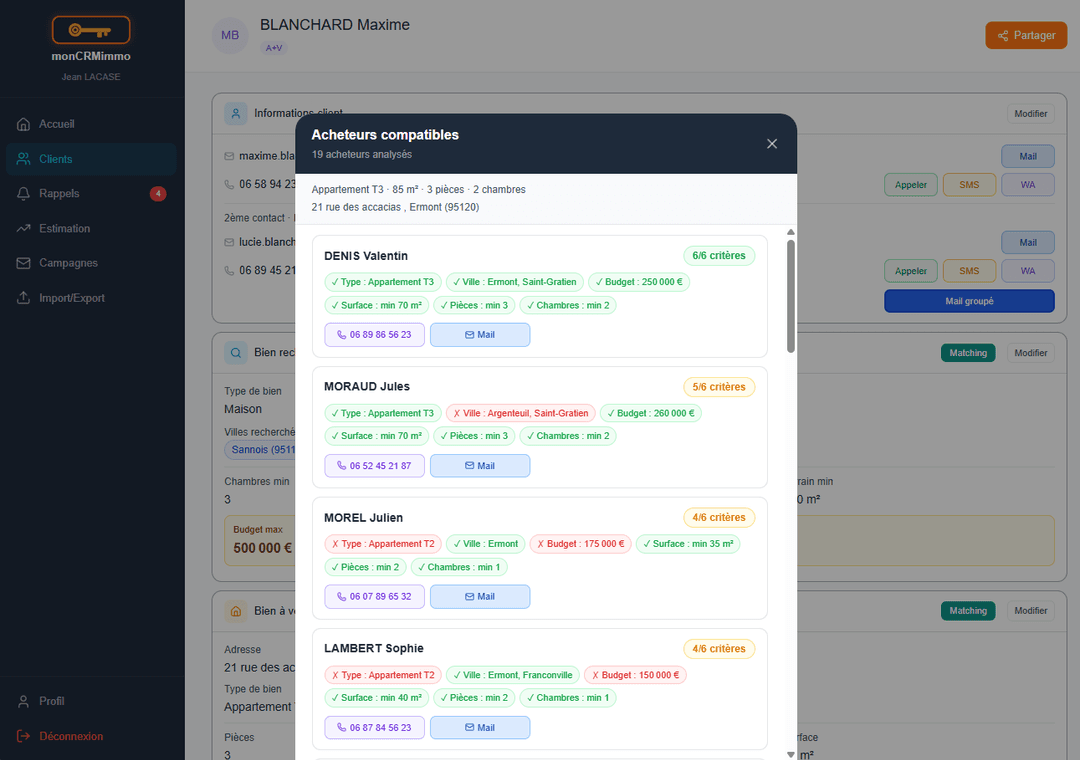Click the Rappels bell icon
Image resolution: width=1080 pixels, height=760 pixels.
(23, 194)
